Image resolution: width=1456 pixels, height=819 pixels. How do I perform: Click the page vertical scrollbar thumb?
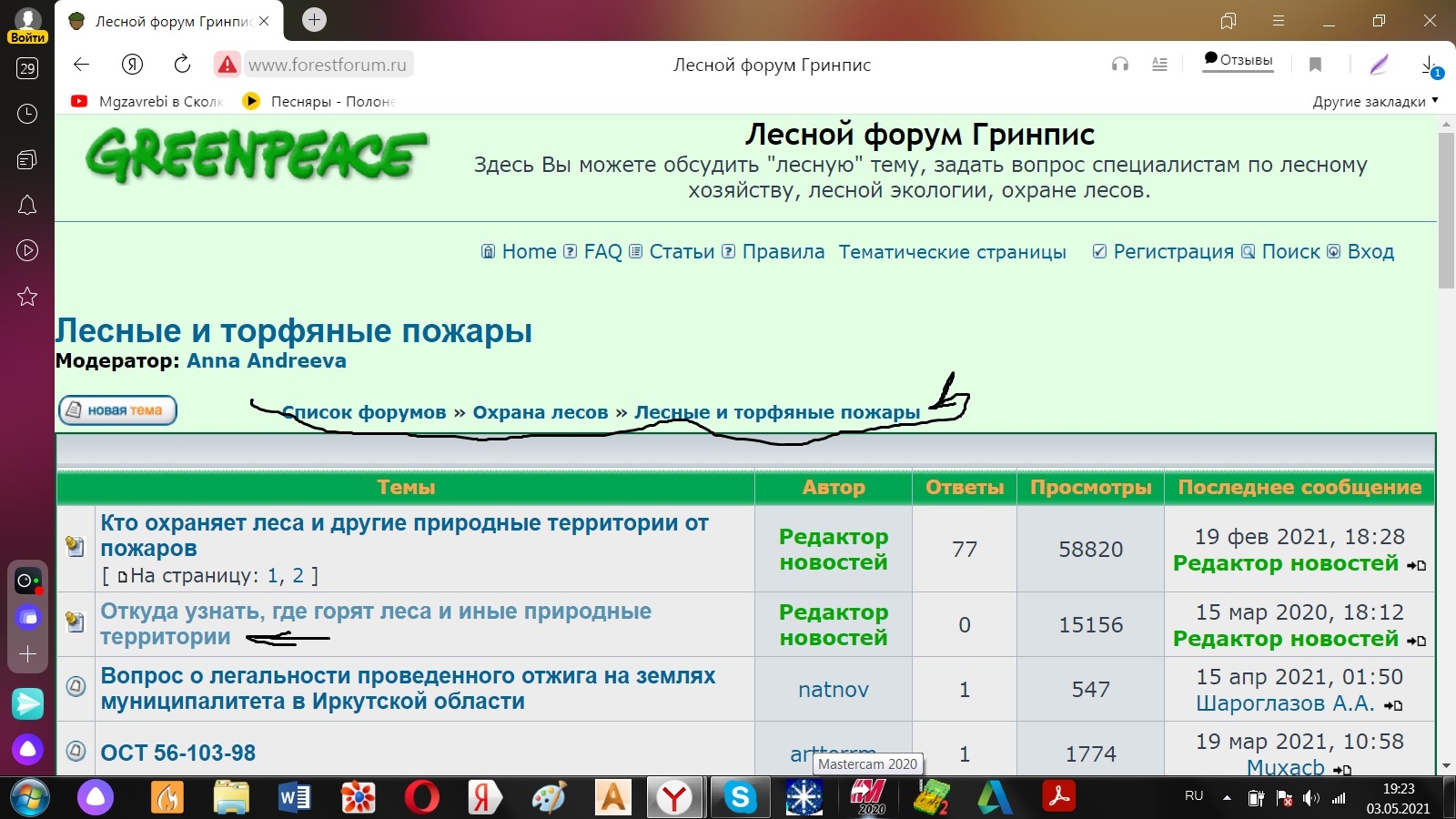[1446, 209]
